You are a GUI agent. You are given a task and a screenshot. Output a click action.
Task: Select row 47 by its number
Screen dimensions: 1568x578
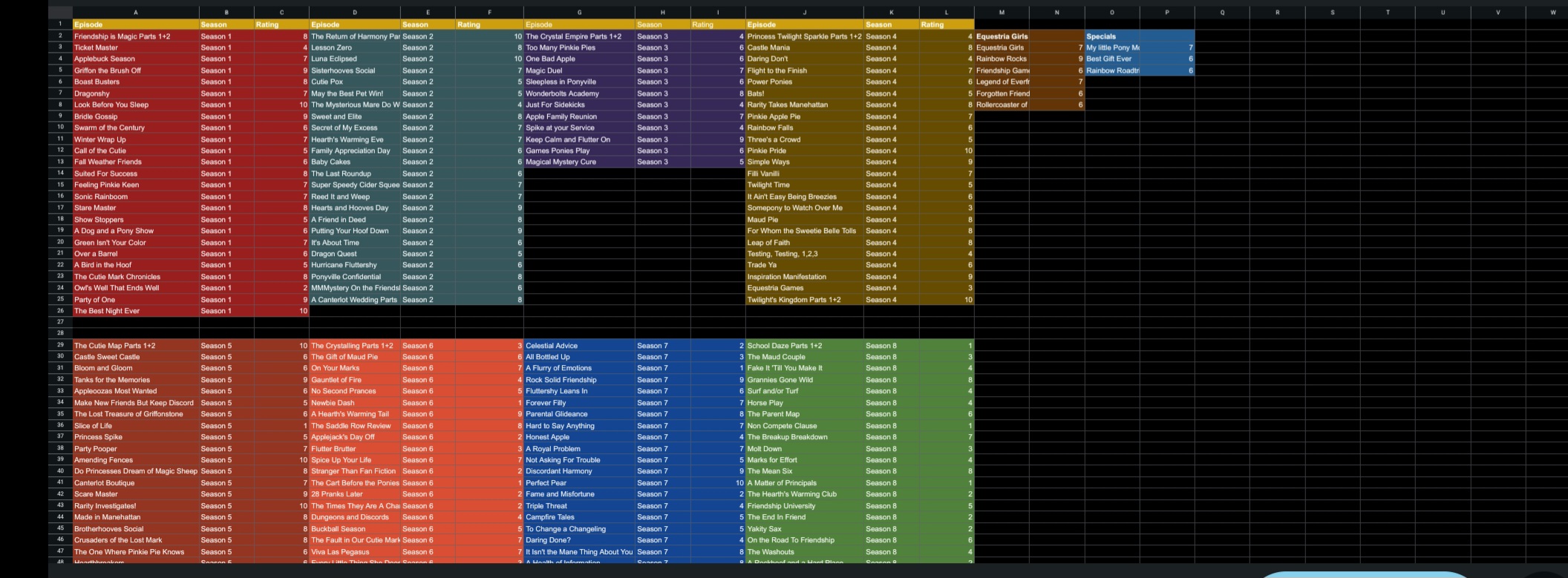(60, 552)
